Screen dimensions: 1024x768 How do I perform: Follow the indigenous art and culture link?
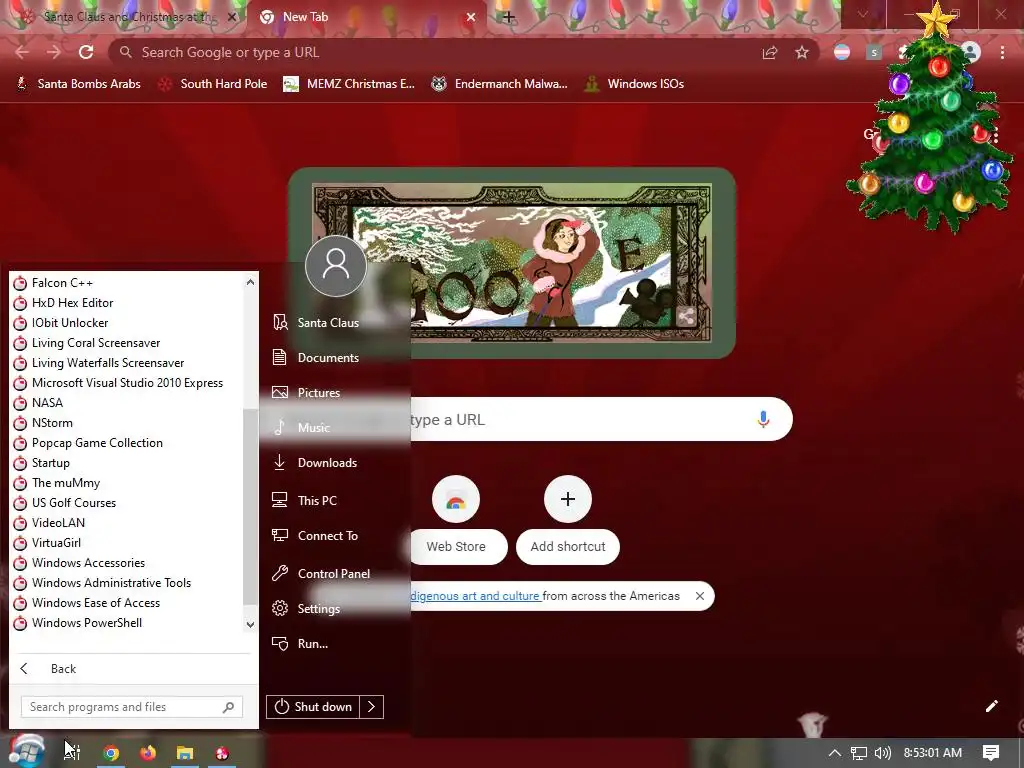tap(475, 596)
